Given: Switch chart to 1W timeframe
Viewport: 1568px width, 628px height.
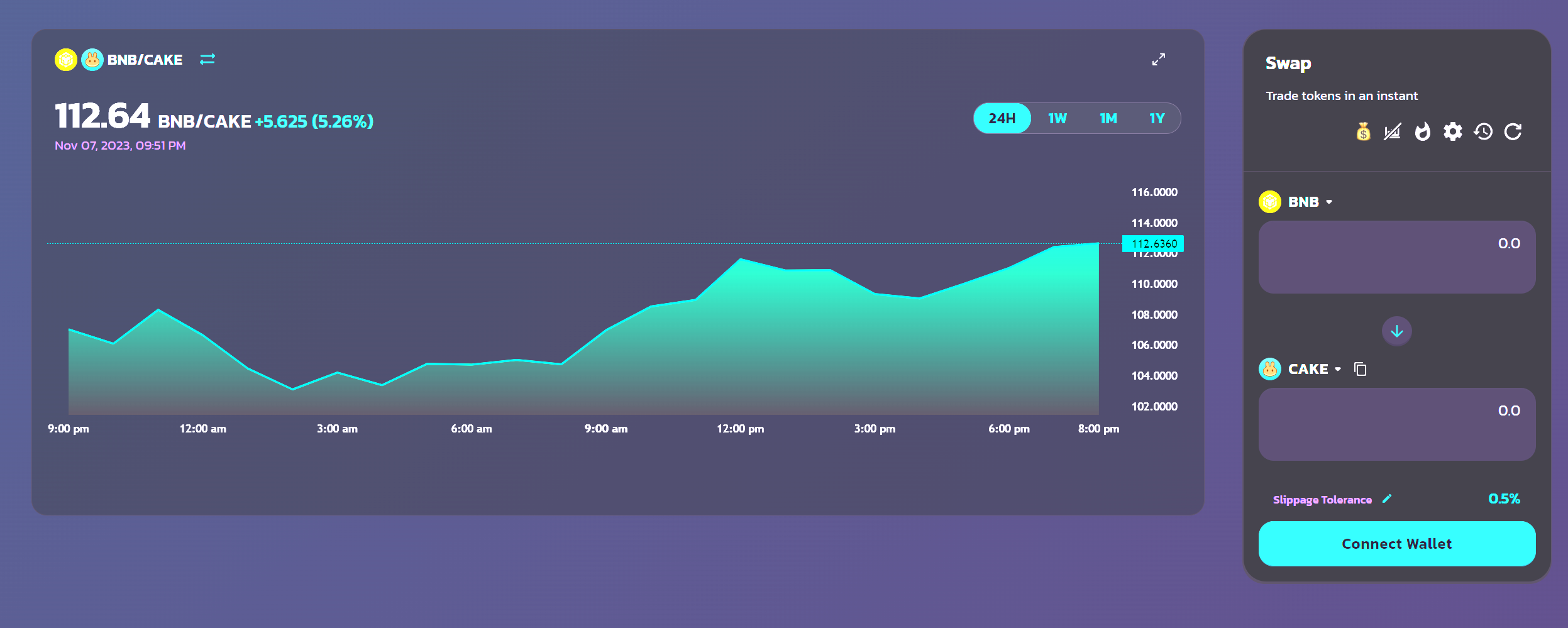Looking at the screenshot, I should coord(1057,118).
